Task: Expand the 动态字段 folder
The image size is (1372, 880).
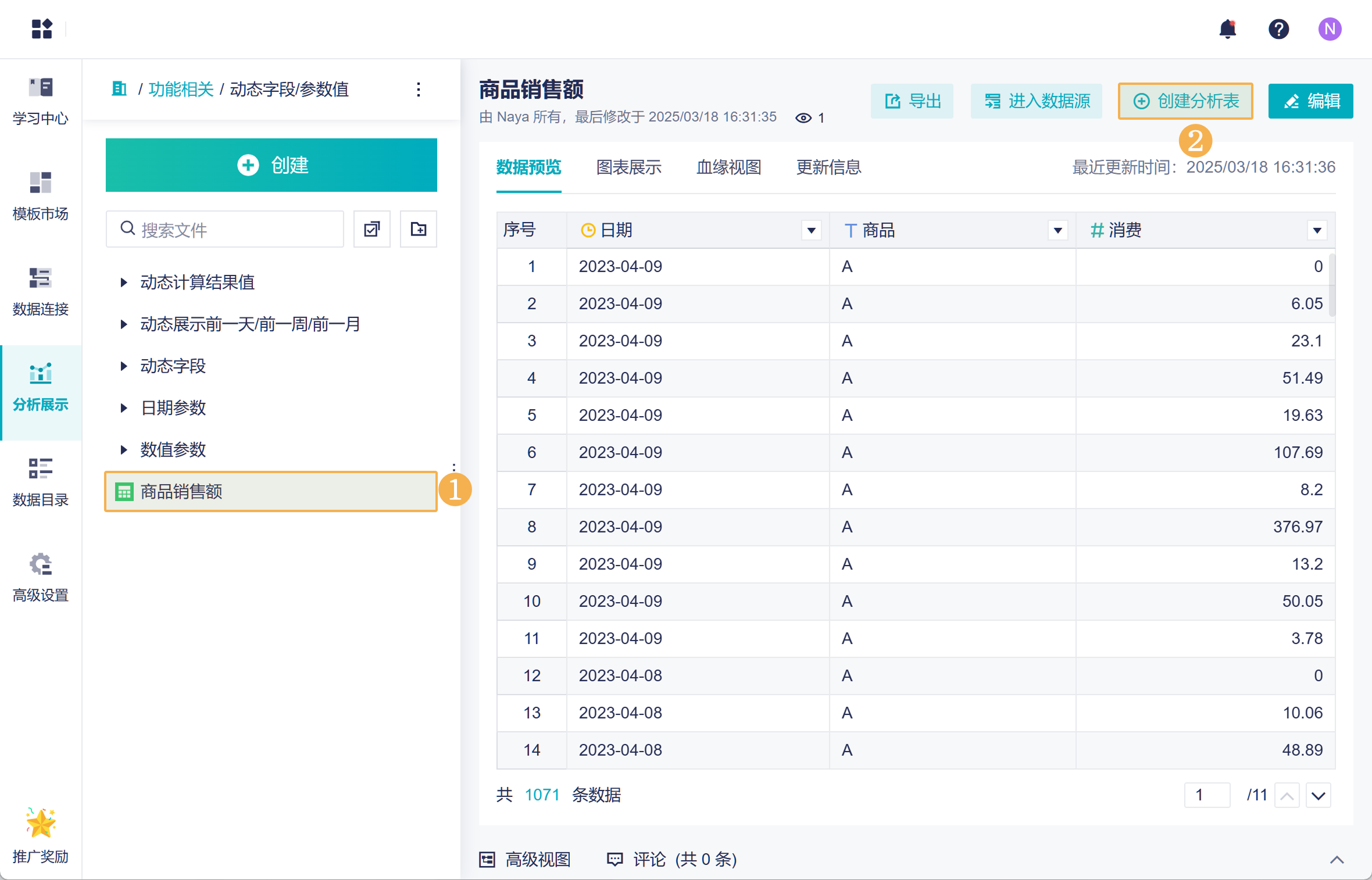Action: (x=124, y=366)
